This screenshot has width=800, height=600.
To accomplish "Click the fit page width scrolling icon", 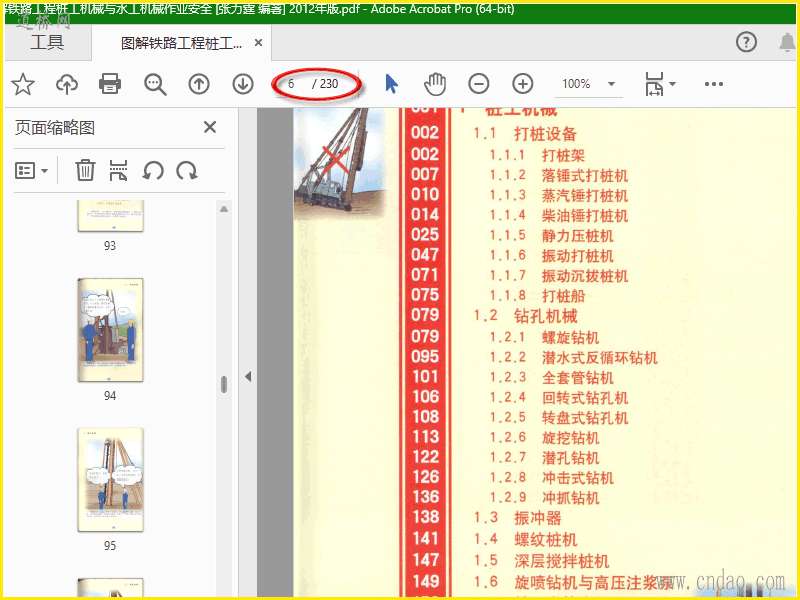I will [x=654, y=84].
